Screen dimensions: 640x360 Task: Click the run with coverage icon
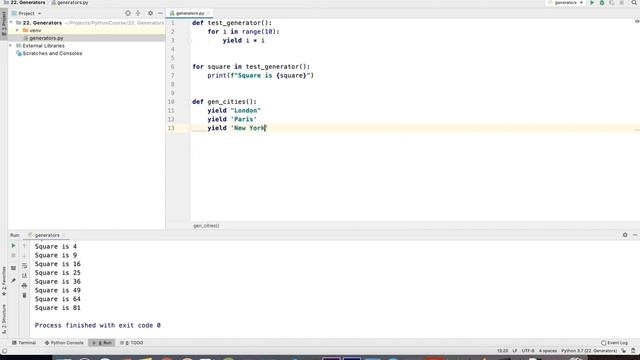pyautogui.click(x=611, y=3)
